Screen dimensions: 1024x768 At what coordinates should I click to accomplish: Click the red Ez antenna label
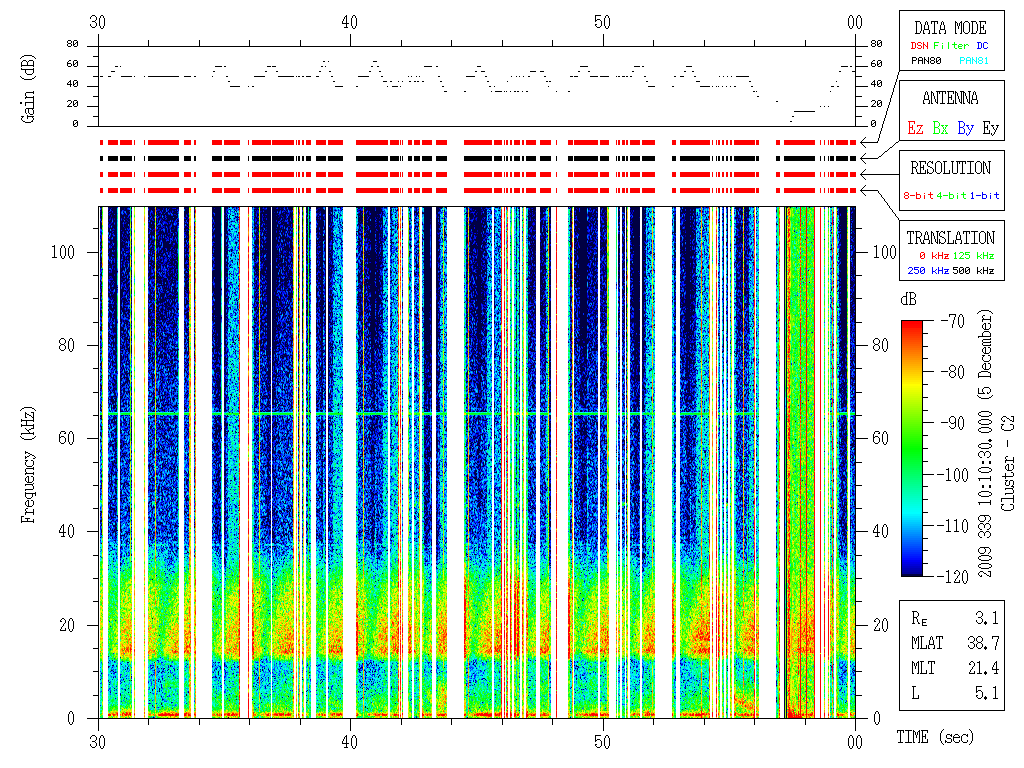click(915, 128)
